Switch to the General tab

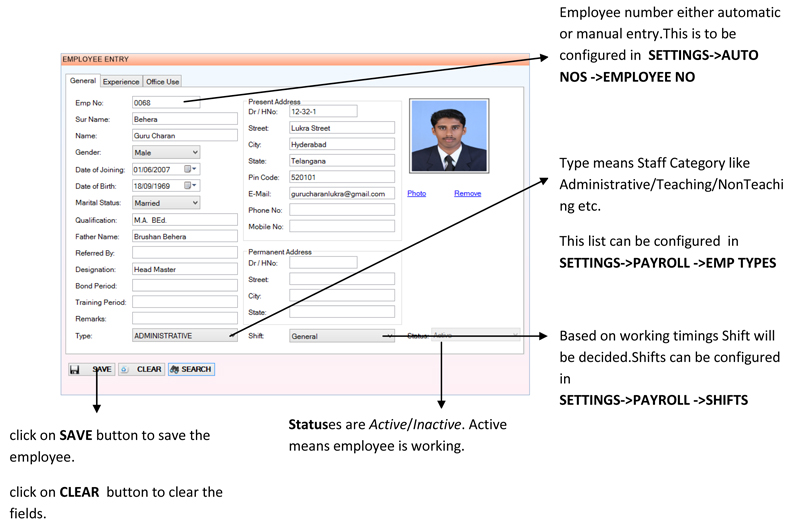[83, 81]
